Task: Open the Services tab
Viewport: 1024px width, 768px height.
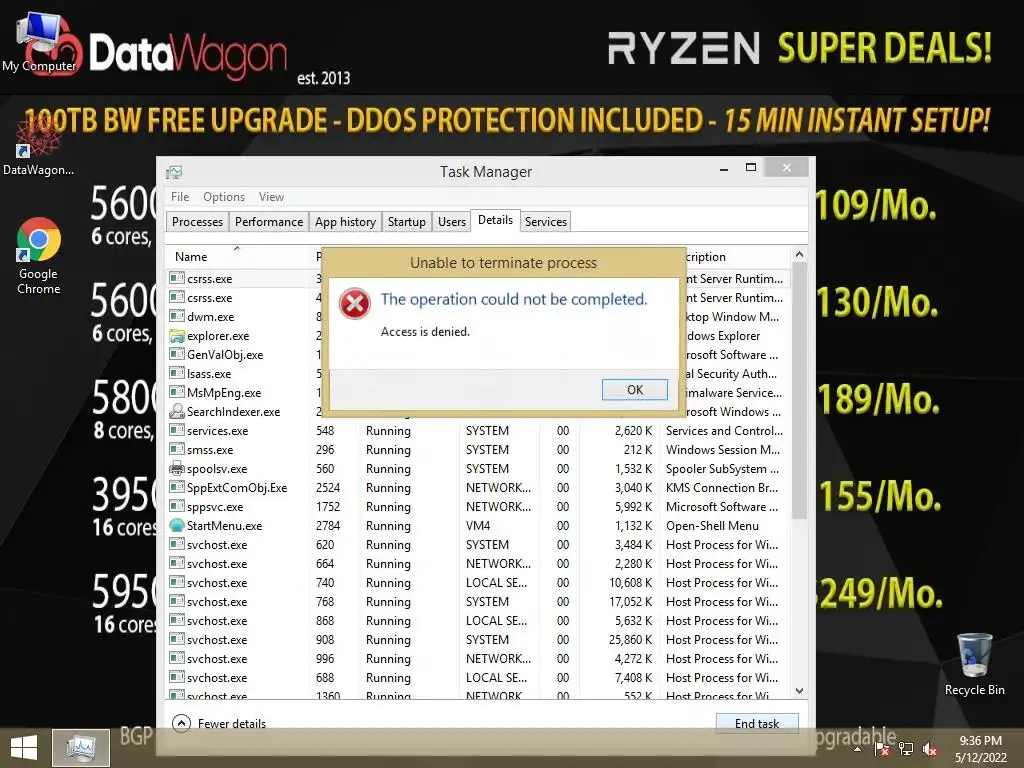Action: pyautogui.click(x=545, y=222)
